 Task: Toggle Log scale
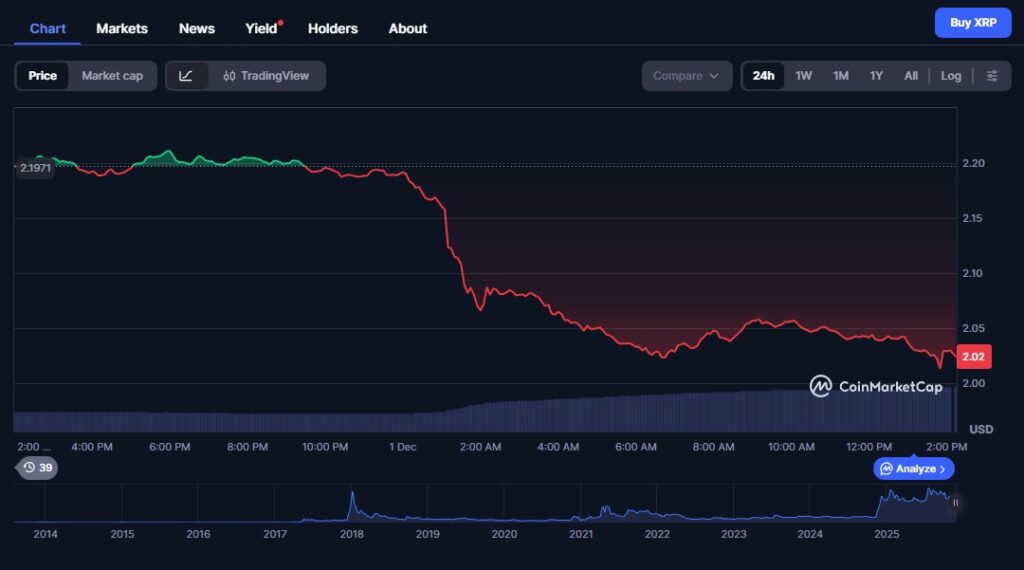click(951, 76)
